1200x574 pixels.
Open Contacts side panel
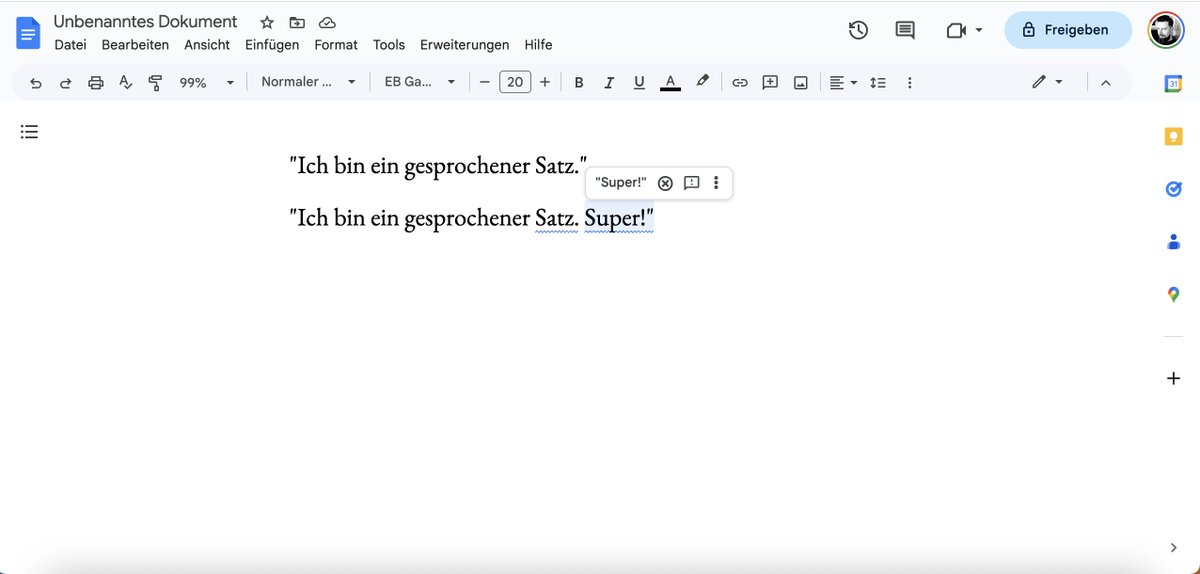pos(1173,241)
